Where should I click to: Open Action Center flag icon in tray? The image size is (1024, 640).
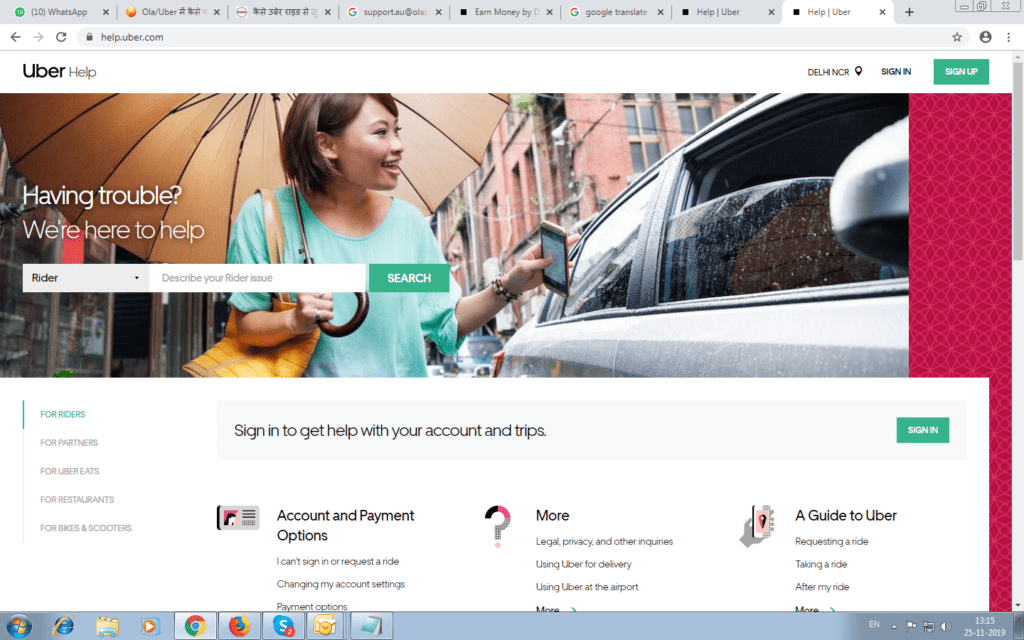click(911, 626)
